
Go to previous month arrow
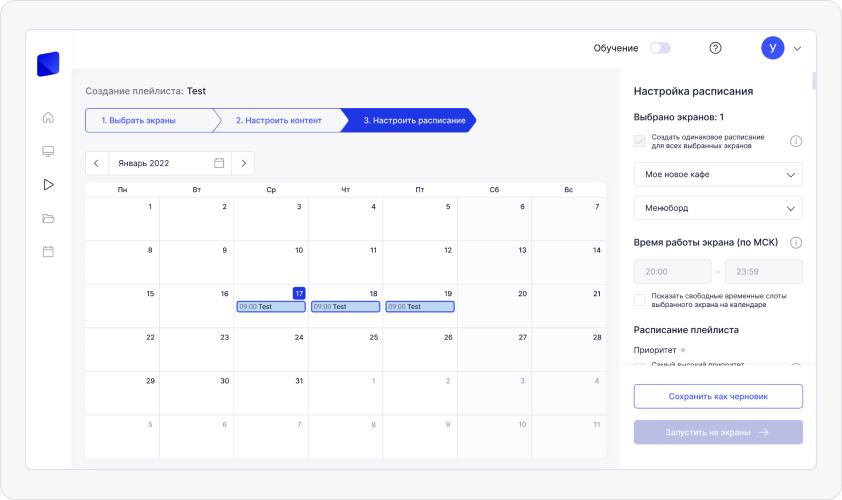pyautogui.click(x=97, y=162)
